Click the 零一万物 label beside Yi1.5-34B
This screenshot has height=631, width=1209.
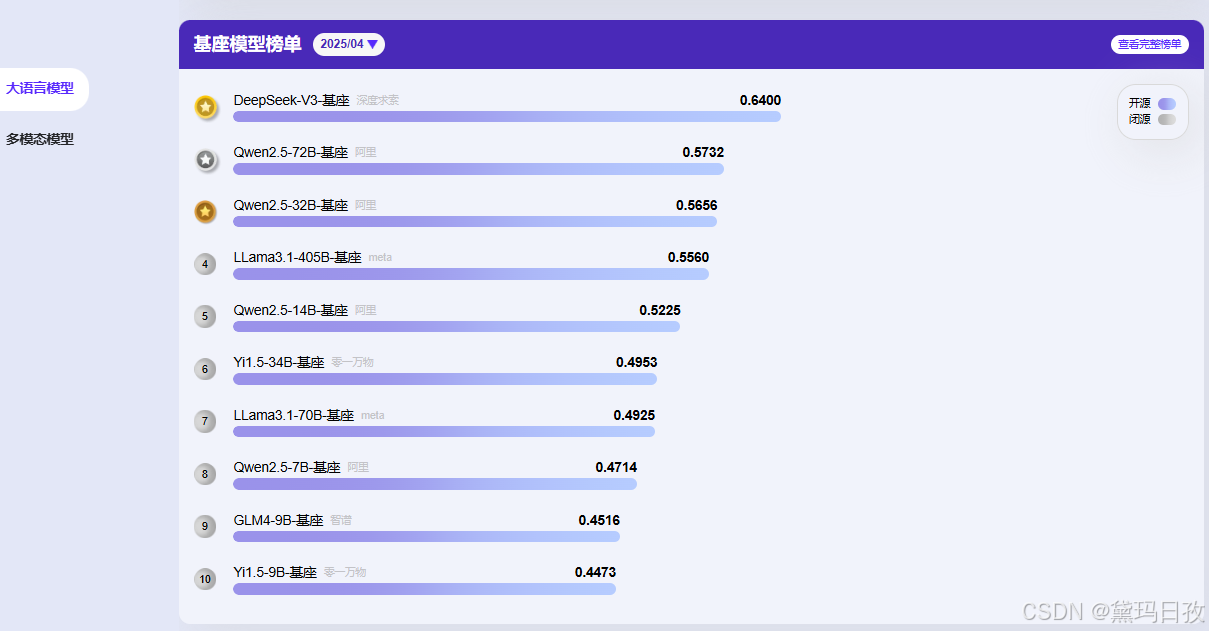point(353,362)
